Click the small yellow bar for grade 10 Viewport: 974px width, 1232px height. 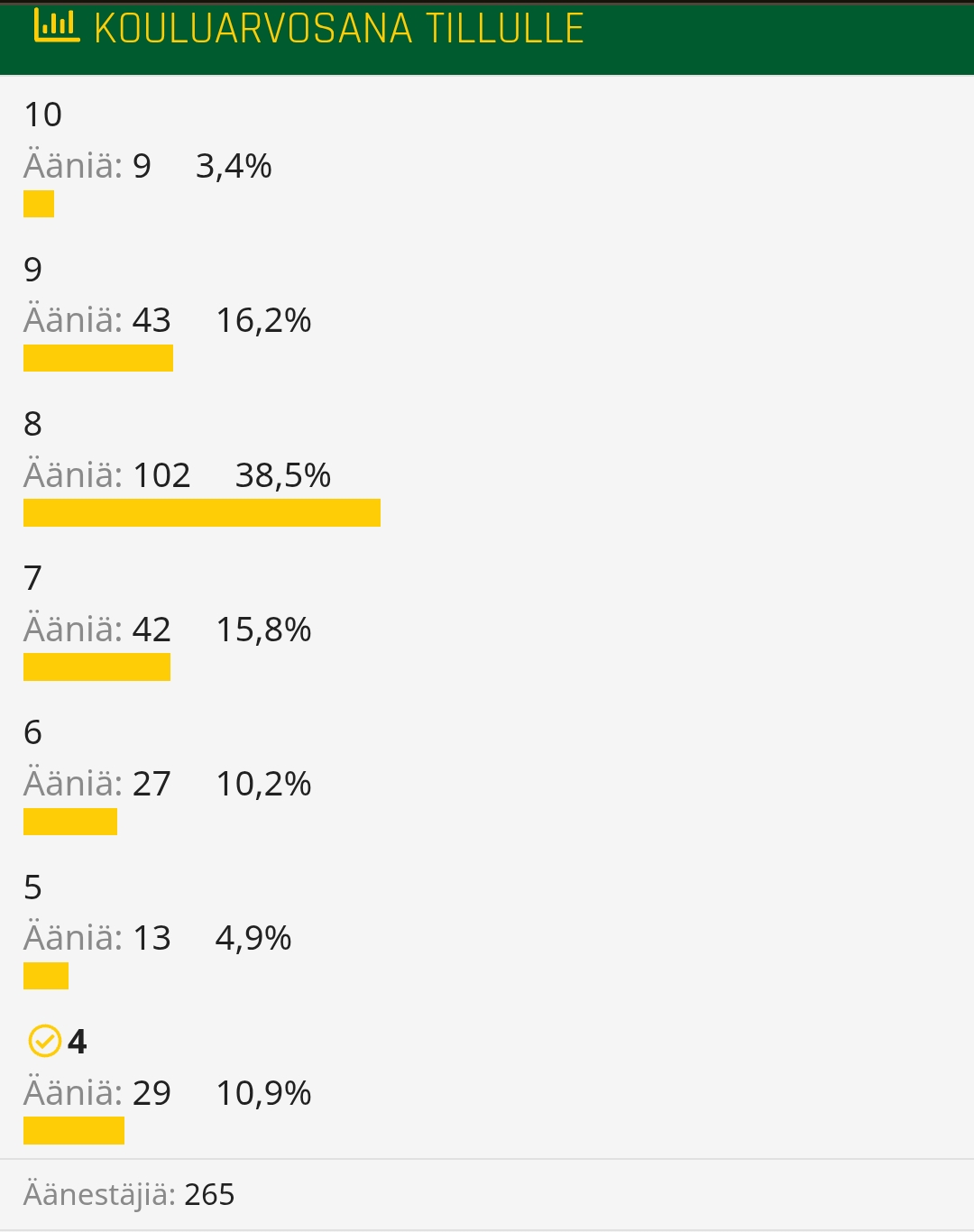[39, 204]
